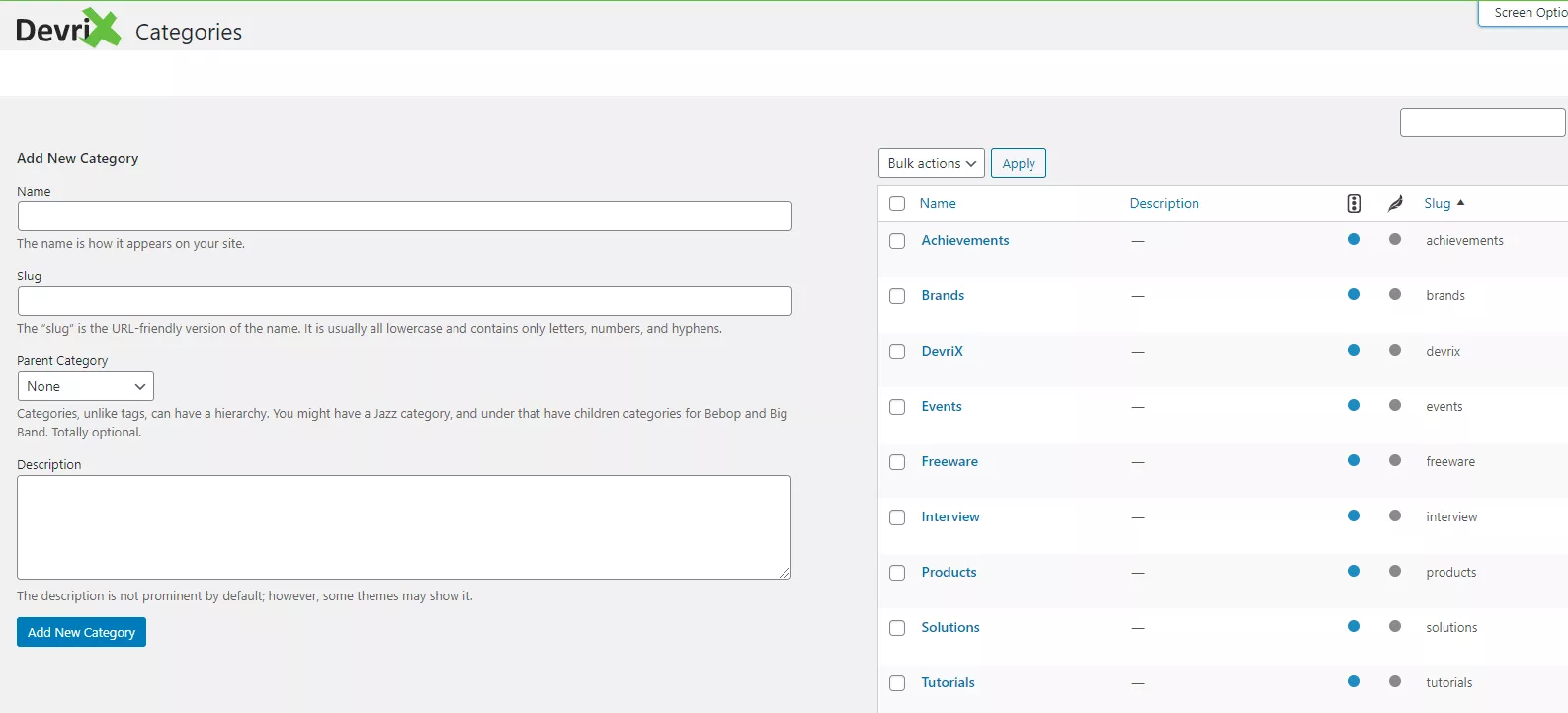Click the blue SEO dot for DevriX row
Image resolution: width=1568 pixels, height=713 pixels.
click(1354, 350)
